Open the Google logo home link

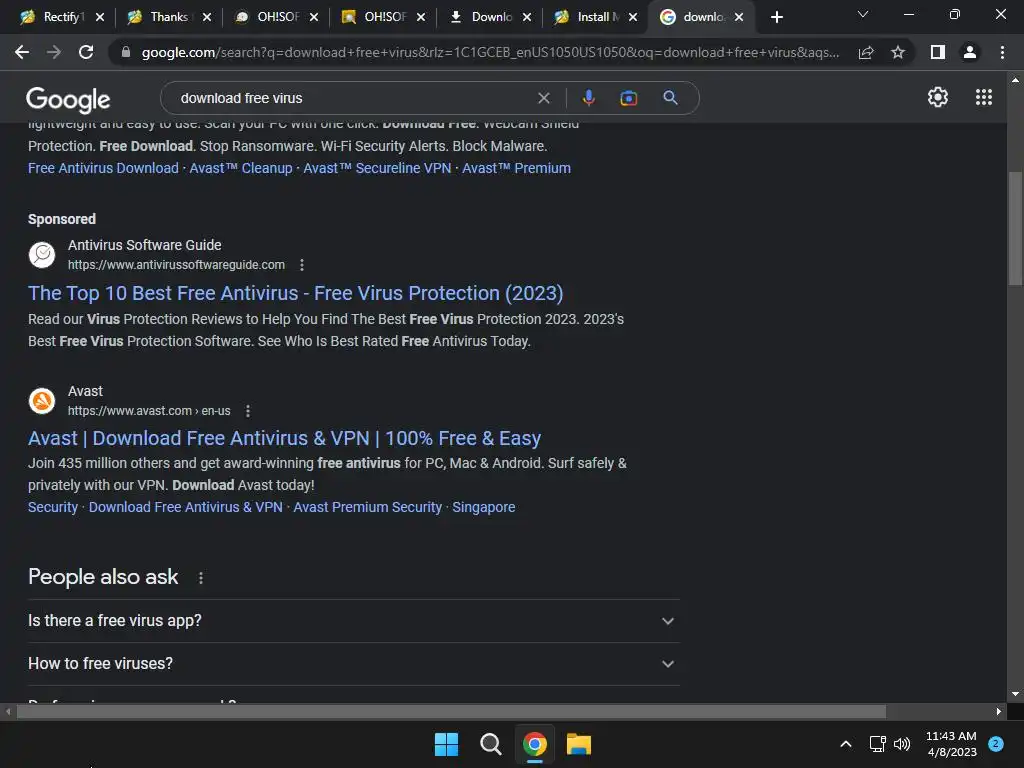click(68, 99)
